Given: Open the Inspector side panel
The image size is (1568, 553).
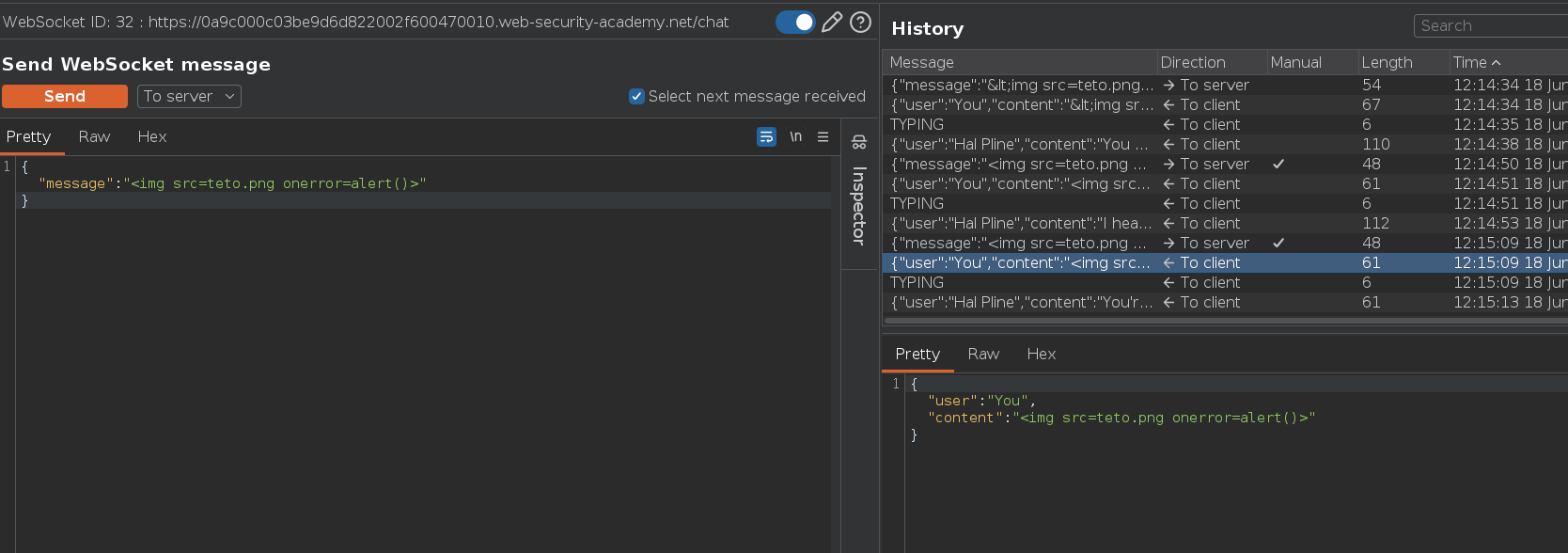Looking at the screenshot, I should pos(858,194).
